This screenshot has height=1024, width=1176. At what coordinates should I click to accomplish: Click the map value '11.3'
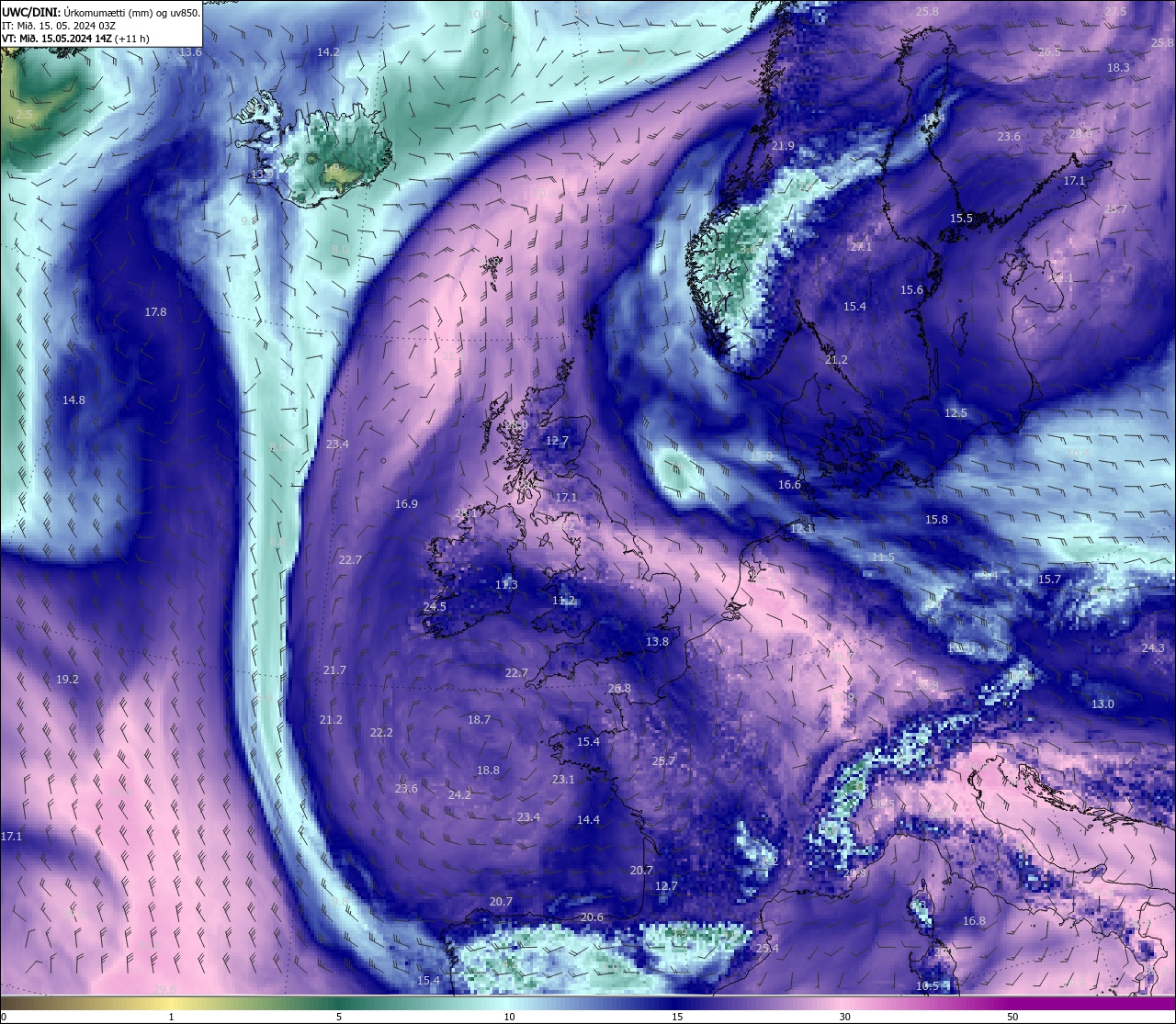506,585
